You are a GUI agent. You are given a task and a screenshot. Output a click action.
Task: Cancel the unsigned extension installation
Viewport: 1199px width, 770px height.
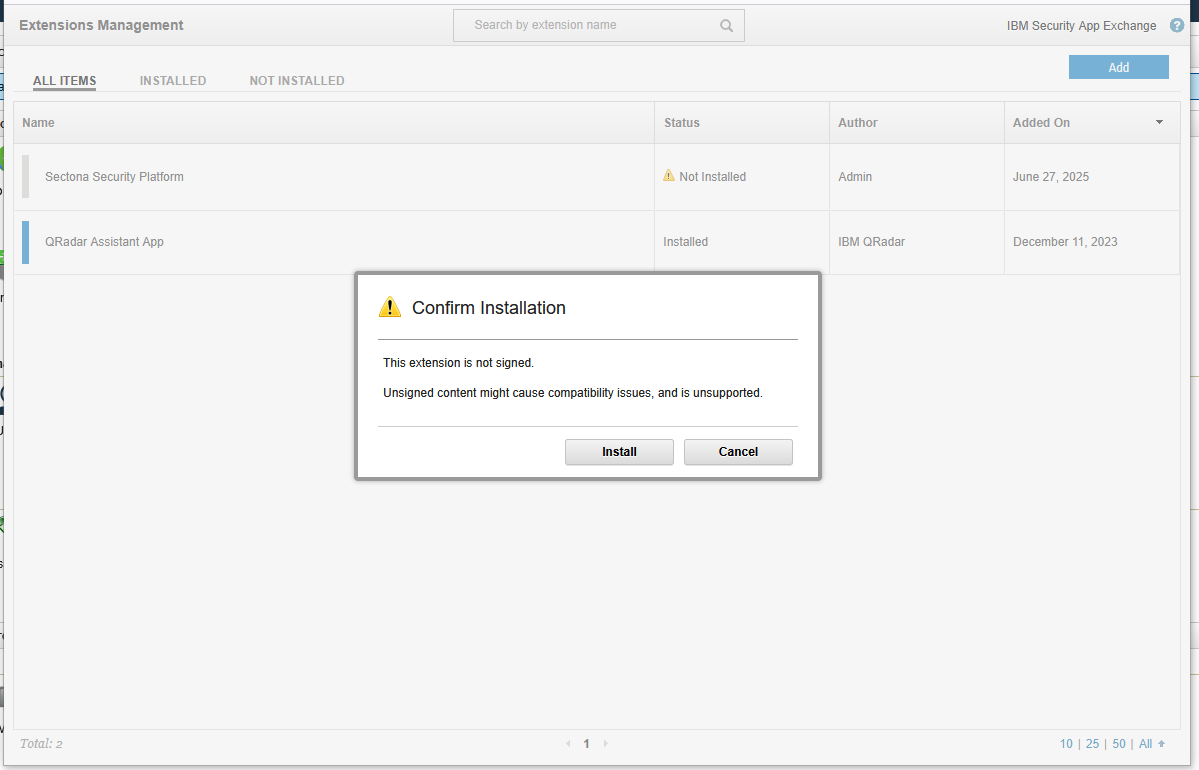click(x=738, y=452)
